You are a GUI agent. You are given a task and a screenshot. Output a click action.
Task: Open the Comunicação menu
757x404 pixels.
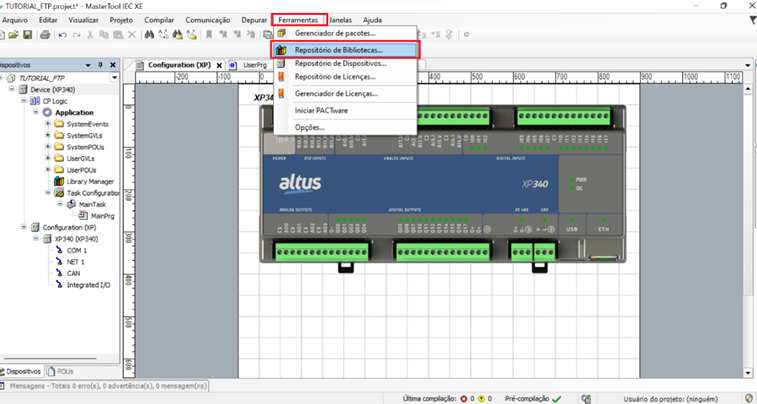208,20
